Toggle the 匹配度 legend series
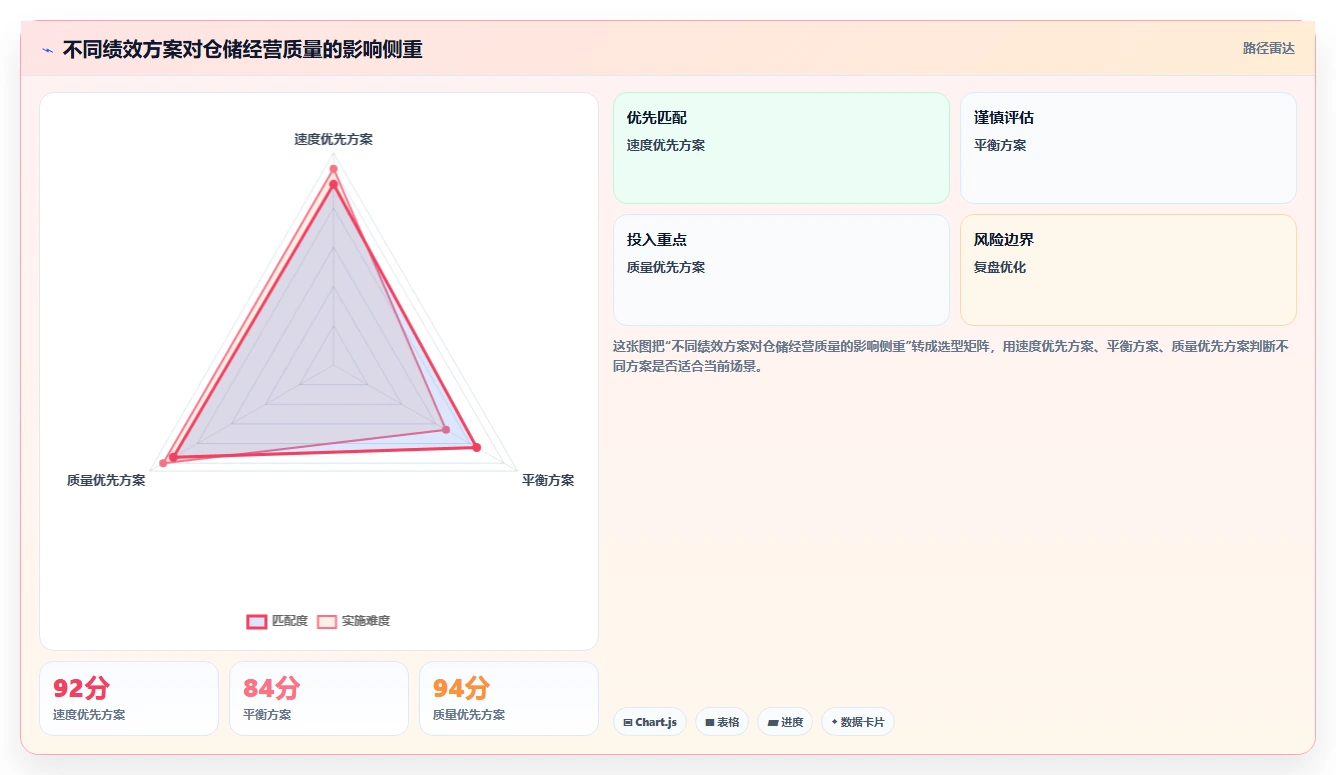Image resolution: width=1336 pixels, height=775 pixels. point(277,621)
